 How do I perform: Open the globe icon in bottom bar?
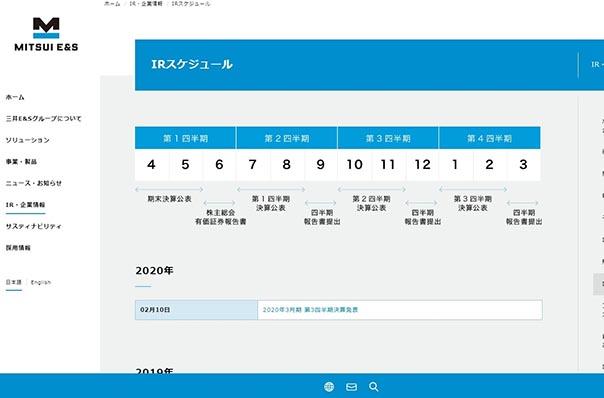(x=329, y=386)
